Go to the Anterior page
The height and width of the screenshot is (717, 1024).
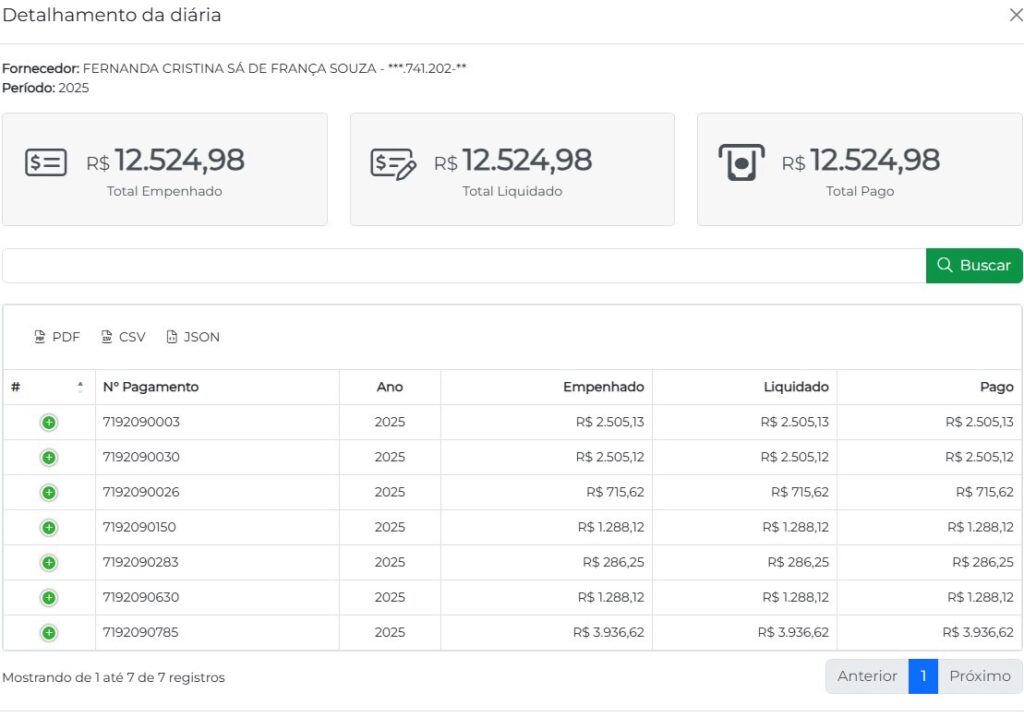tap(867, 676)
